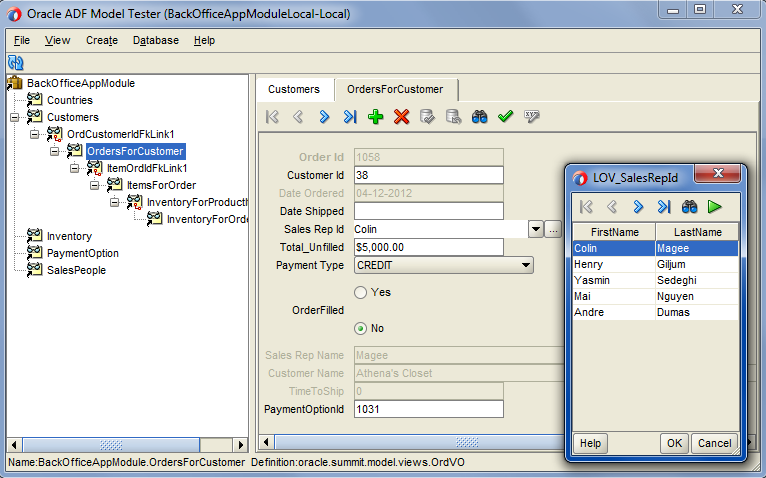Image resolution: width=766 pixels, height=478 pixels.
Task: Validate the row with green checkmark icon
Action: click(x=505, y=117)
